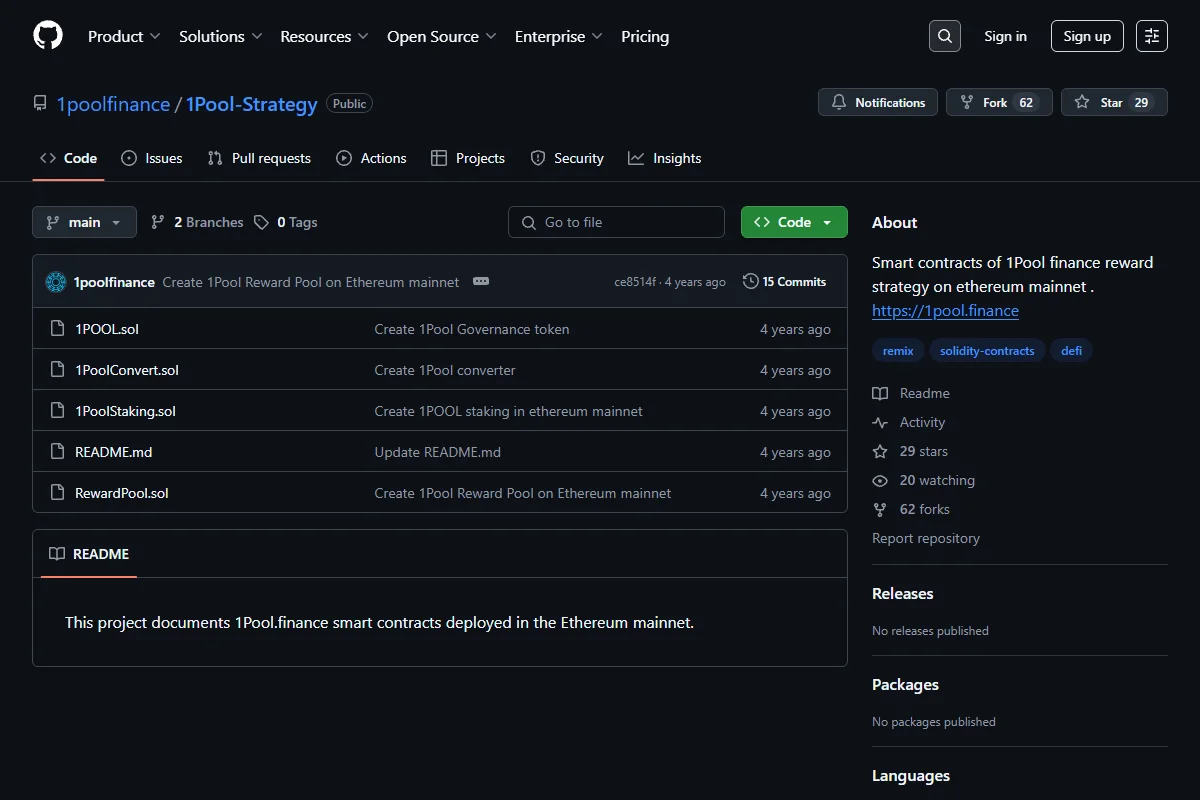Click the GitHub logo icon

click(x=48, y=36)
